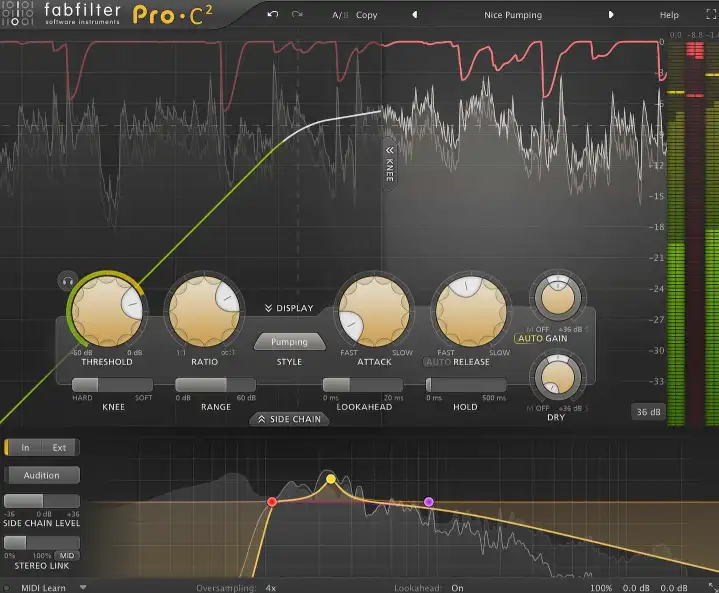Screen dimensions: 719x593
Task: Toggle AUTO release mode
Action: (438, 362)
